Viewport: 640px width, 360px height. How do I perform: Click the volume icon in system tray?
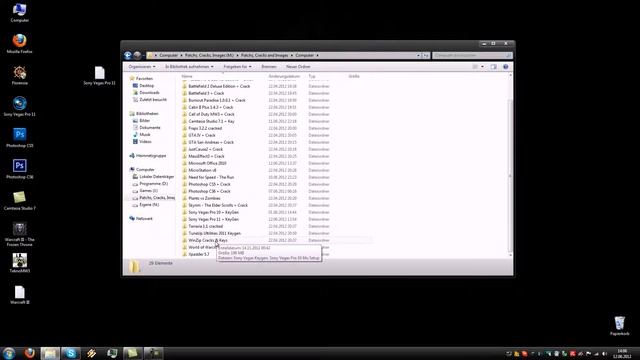click(604, 353)
